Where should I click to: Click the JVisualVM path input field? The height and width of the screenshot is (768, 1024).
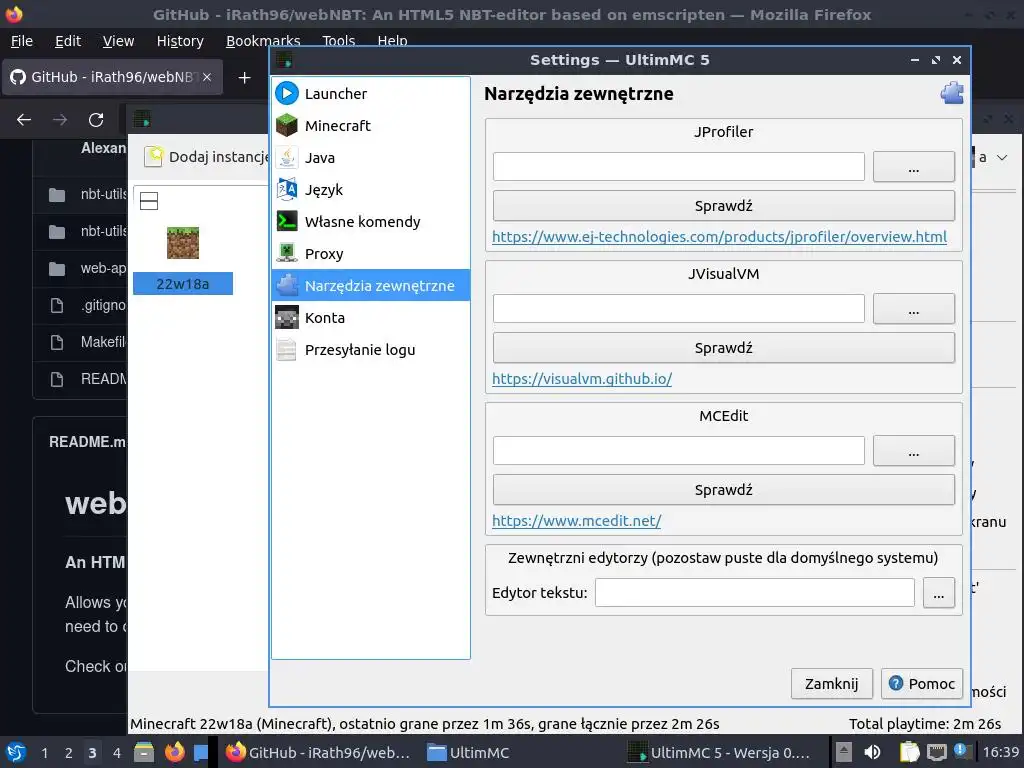point(679,308)
